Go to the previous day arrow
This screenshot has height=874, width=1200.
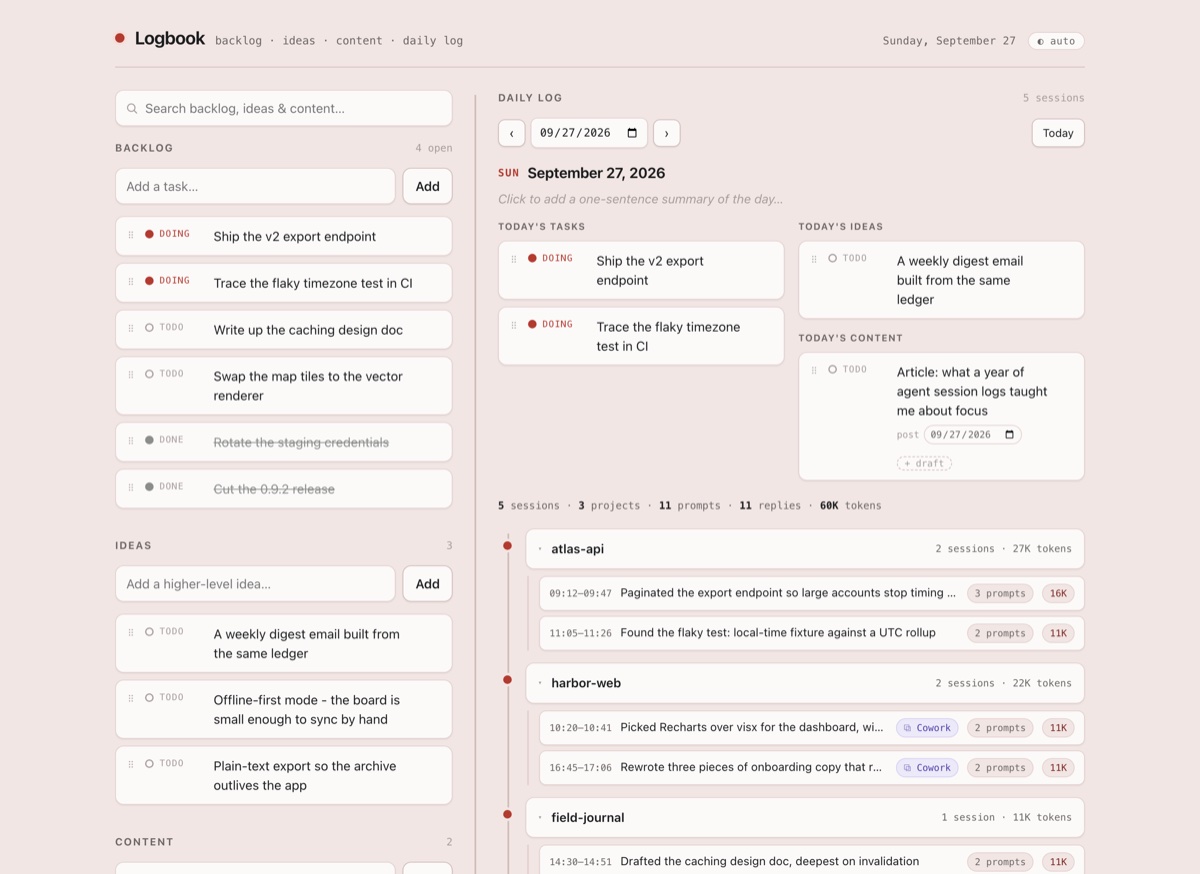(512, 133)
